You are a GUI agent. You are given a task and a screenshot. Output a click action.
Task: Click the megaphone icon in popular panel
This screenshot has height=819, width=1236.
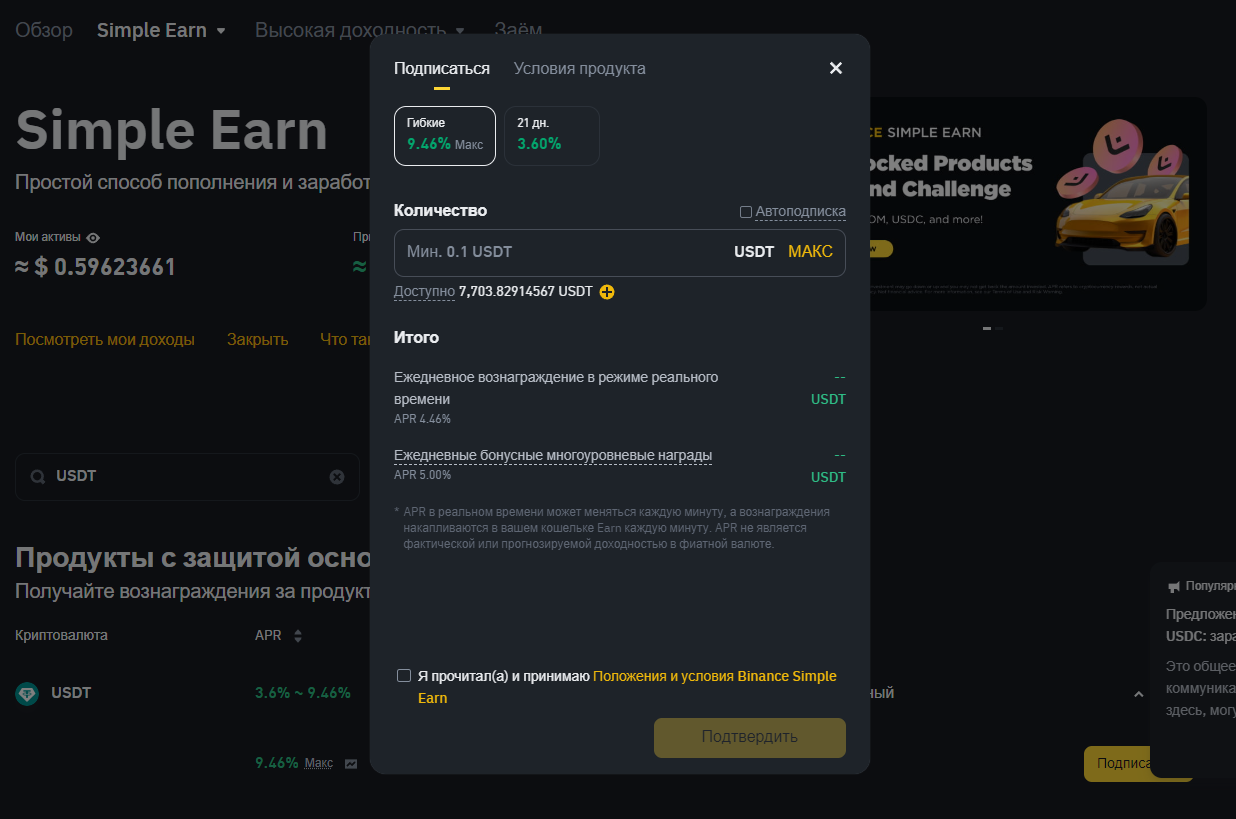(x=1174, y=587)
